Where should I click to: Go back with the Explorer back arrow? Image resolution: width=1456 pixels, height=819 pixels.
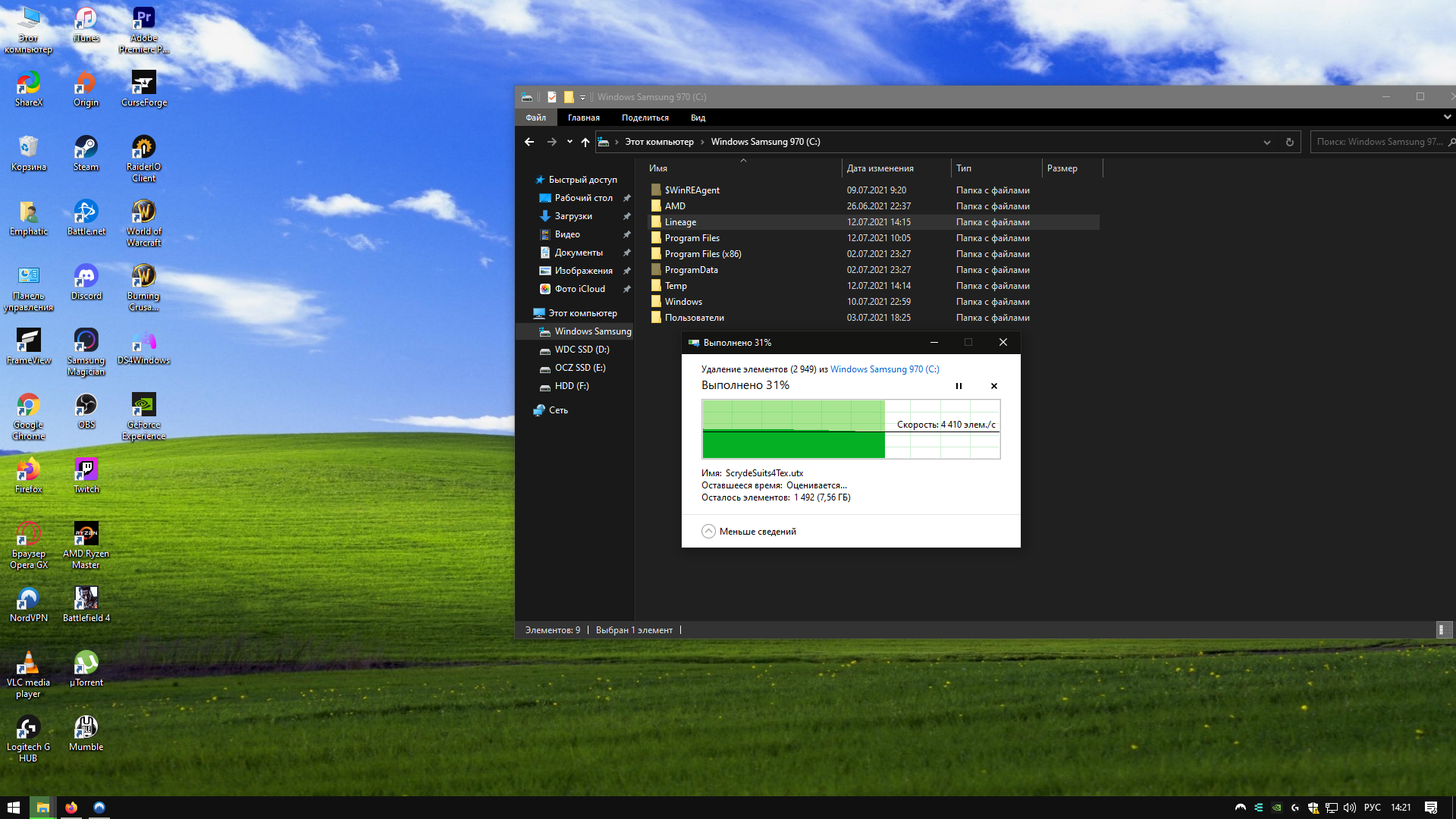[529, 142]
